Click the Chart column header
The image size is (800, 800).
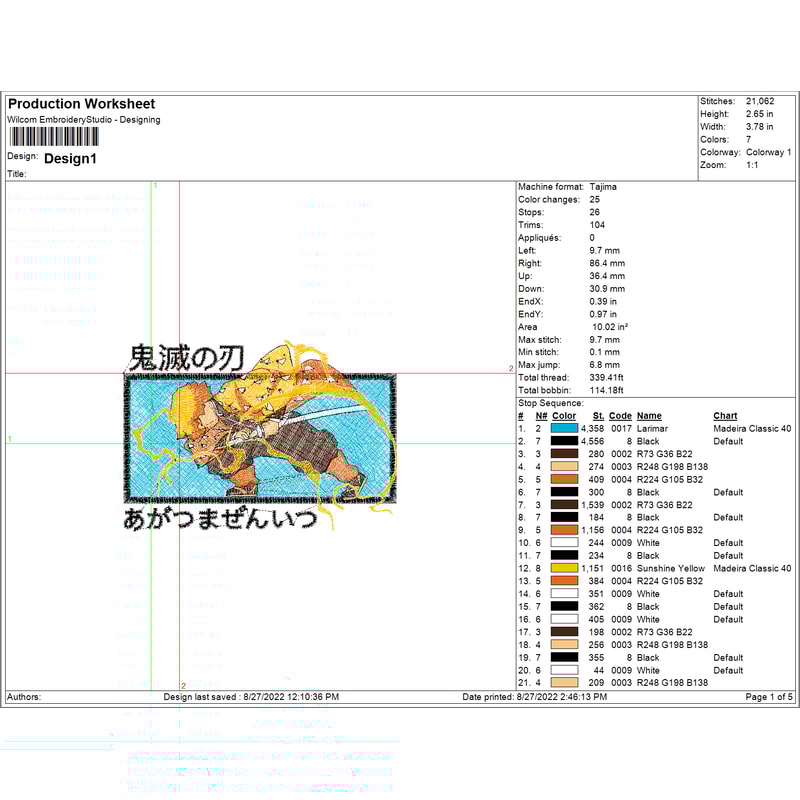tap(725, 415)
